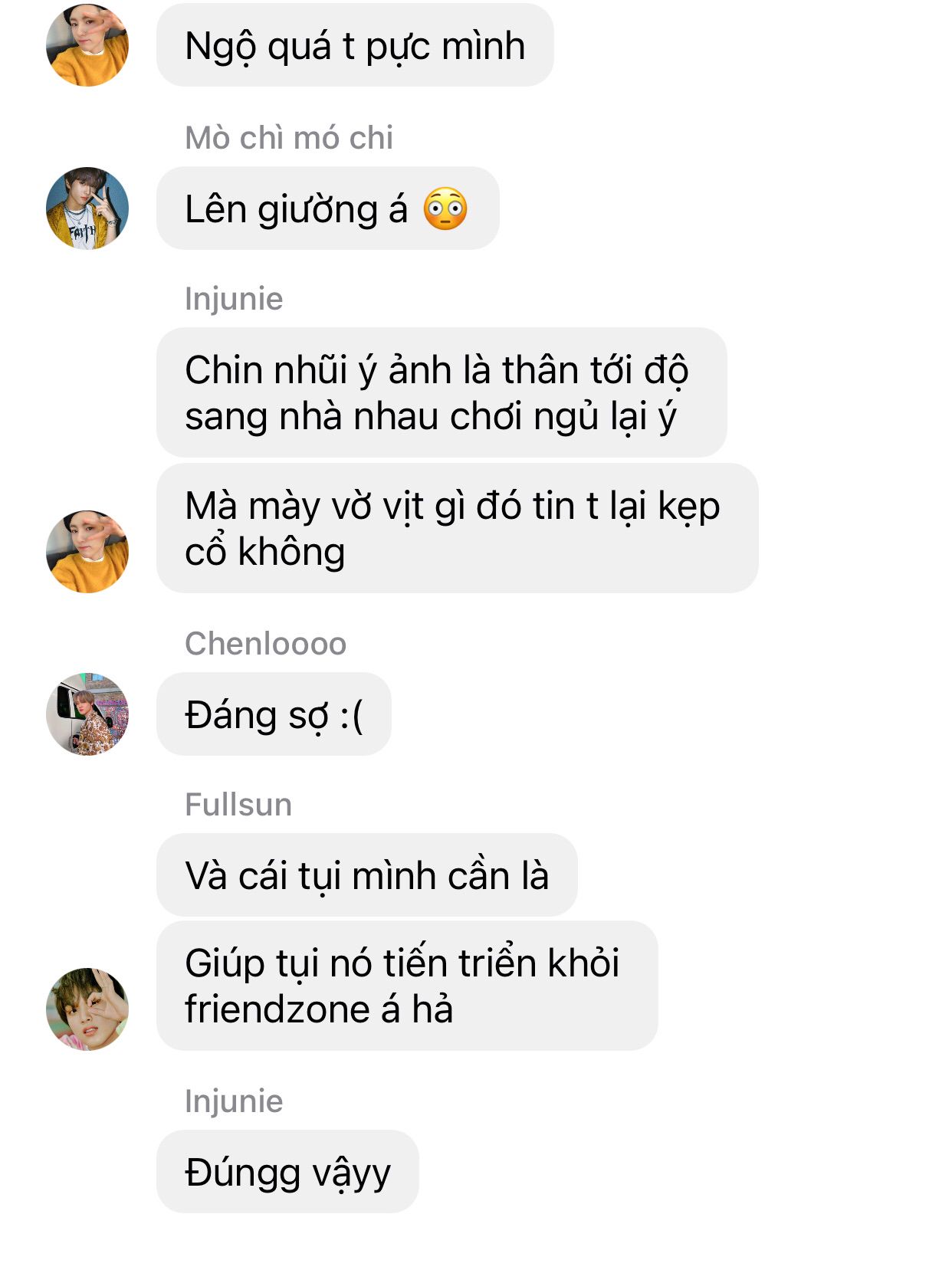952x1283 pixels.
Task: Open Chenloooo's profile avatar
Action: click(87, 714)
